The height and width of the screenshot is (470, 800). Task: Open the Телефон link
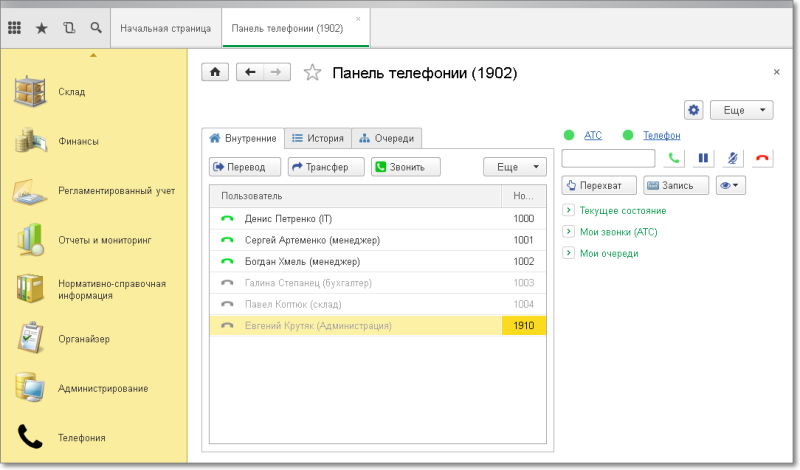661,135
